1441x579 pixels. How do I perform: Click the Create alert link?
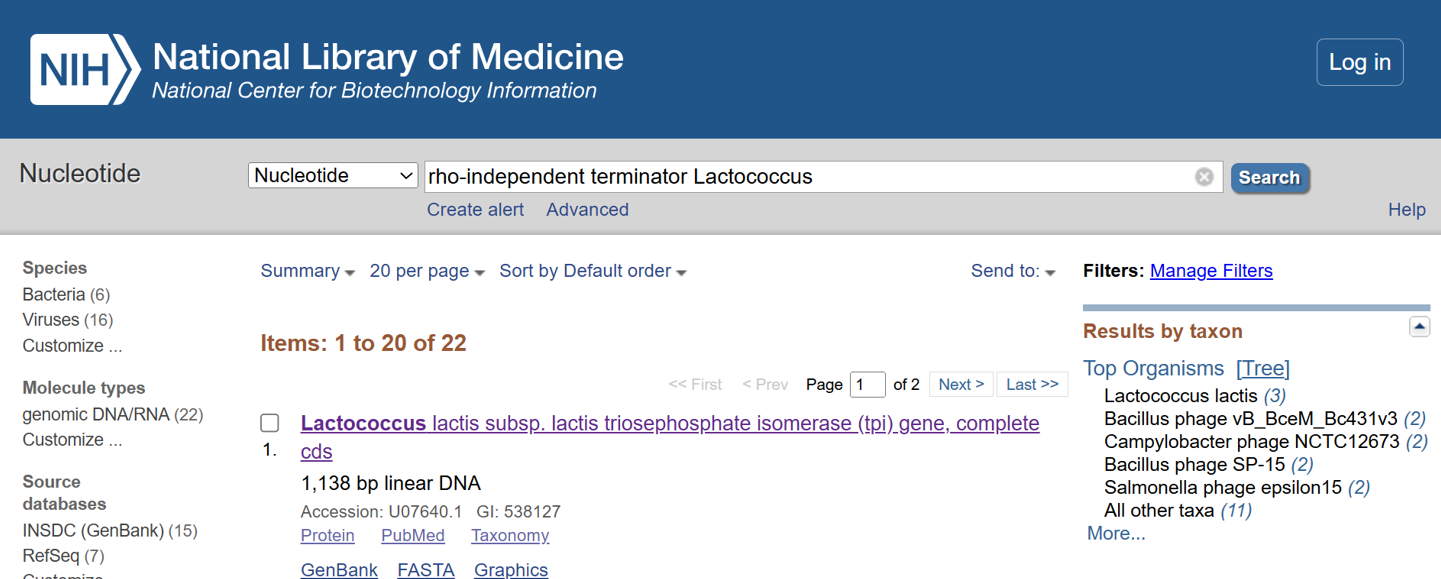coord(475,210)
